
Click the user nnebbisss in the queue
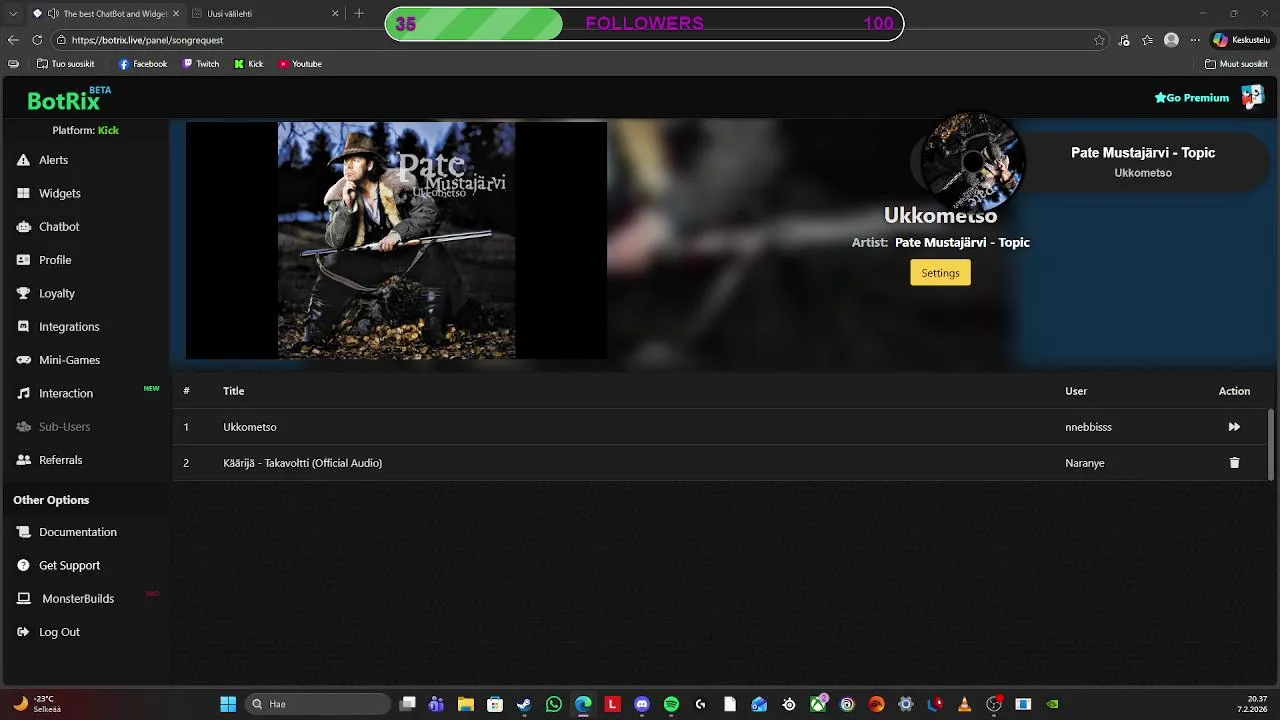pos(1088,427)
